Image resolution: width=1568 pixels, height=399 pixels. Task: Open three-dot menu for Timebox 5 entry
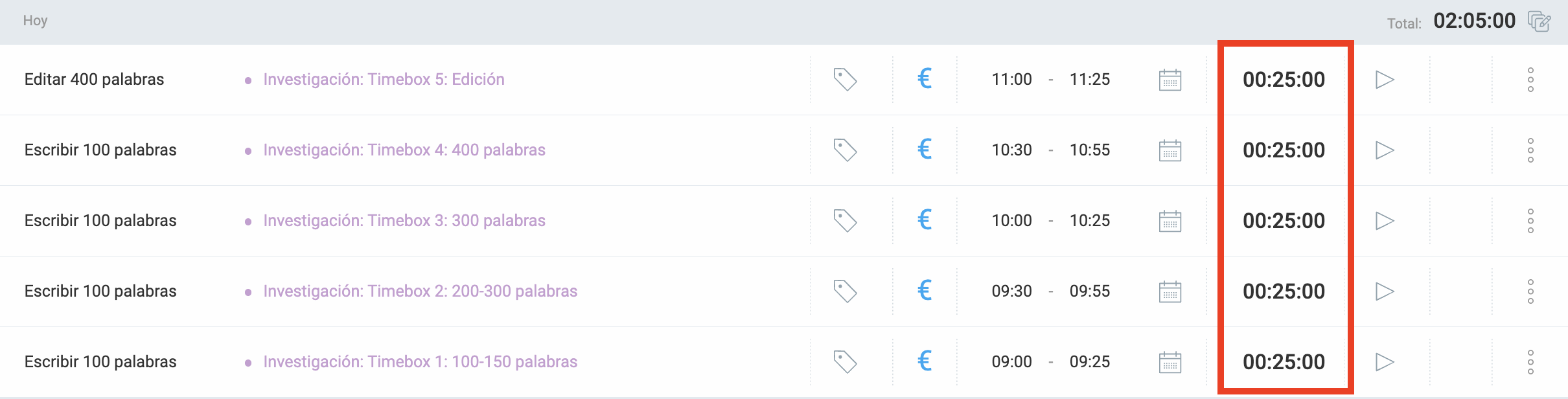[1530, 80]
